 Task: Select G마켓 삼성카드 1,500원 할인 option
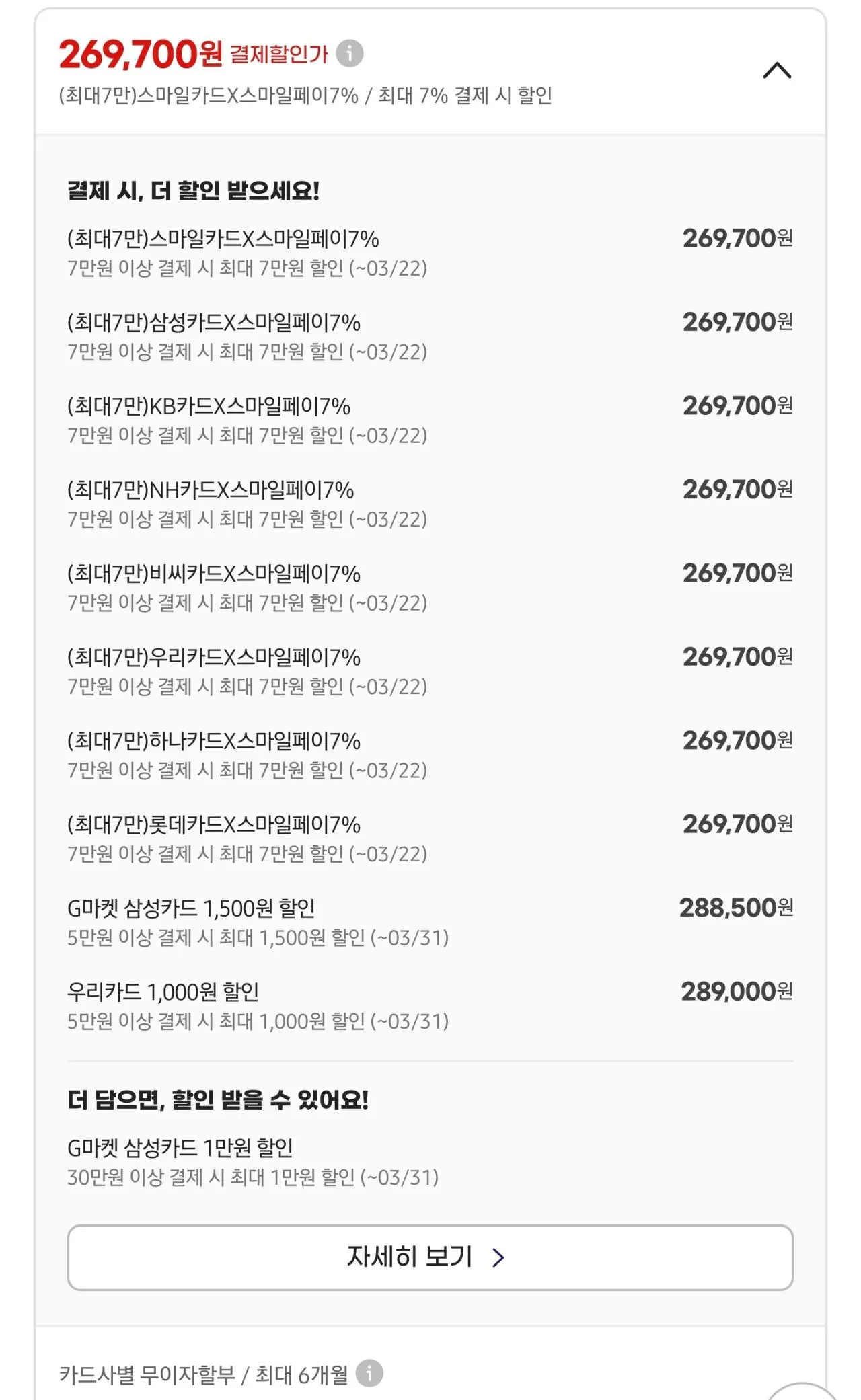pos(191,909)
